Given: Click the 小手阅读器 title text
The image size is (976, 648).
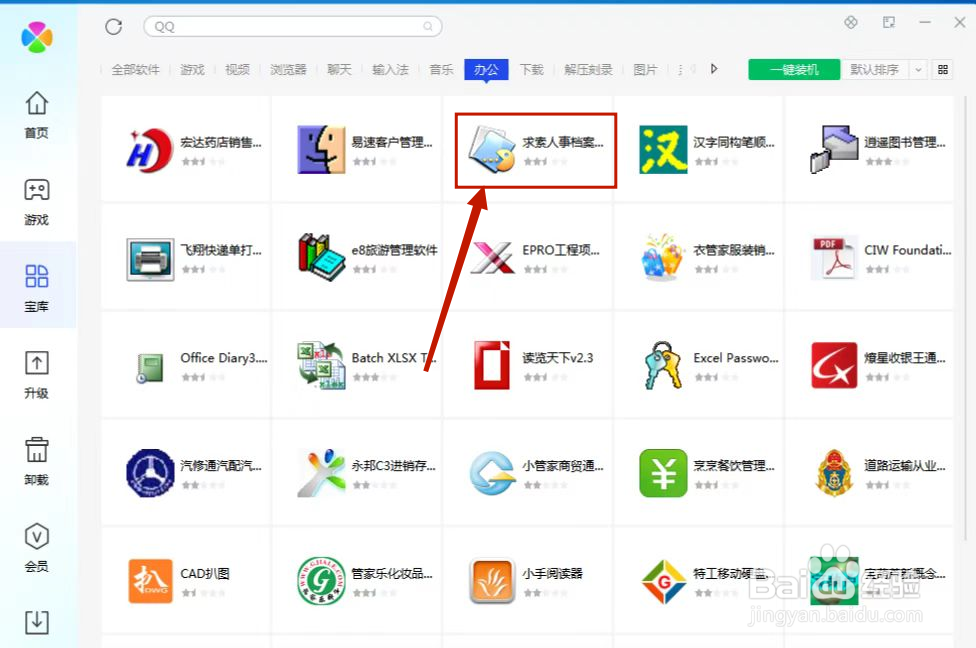Looking at the screenshot, I should coord(553,573).
